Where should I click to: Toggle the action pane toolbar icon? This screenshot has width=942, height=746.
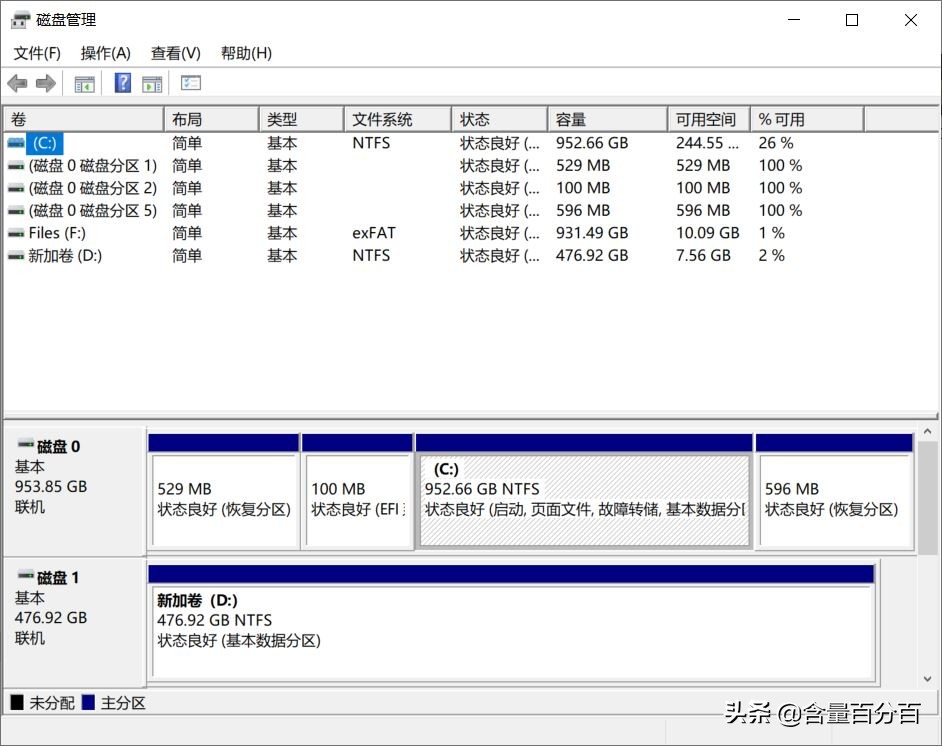151,83
